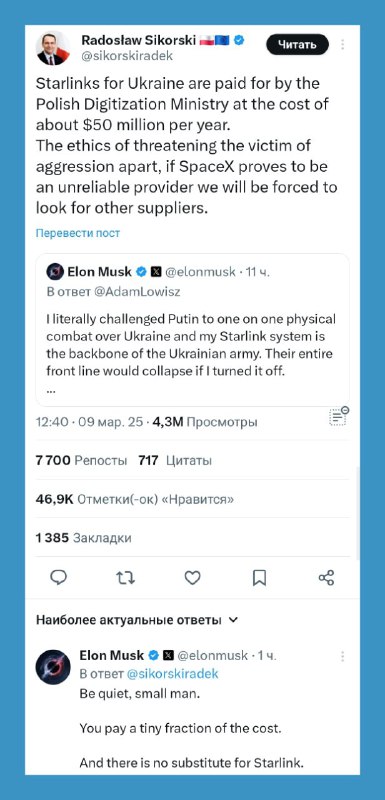Click Перевести пост translate link
Screen dimensions: 385x800
coord(78,233)
